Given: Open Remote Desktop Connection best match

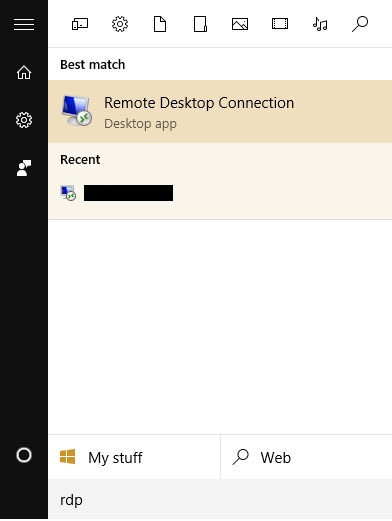Looking at the screenshot, I should (220, 112).
